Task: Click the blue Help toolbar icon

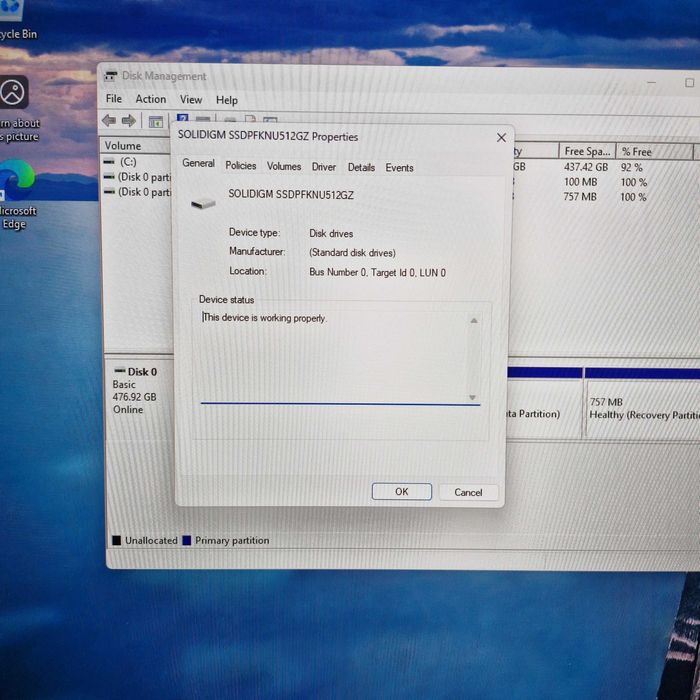Action: pyautogui.click(x=182, y=119)
